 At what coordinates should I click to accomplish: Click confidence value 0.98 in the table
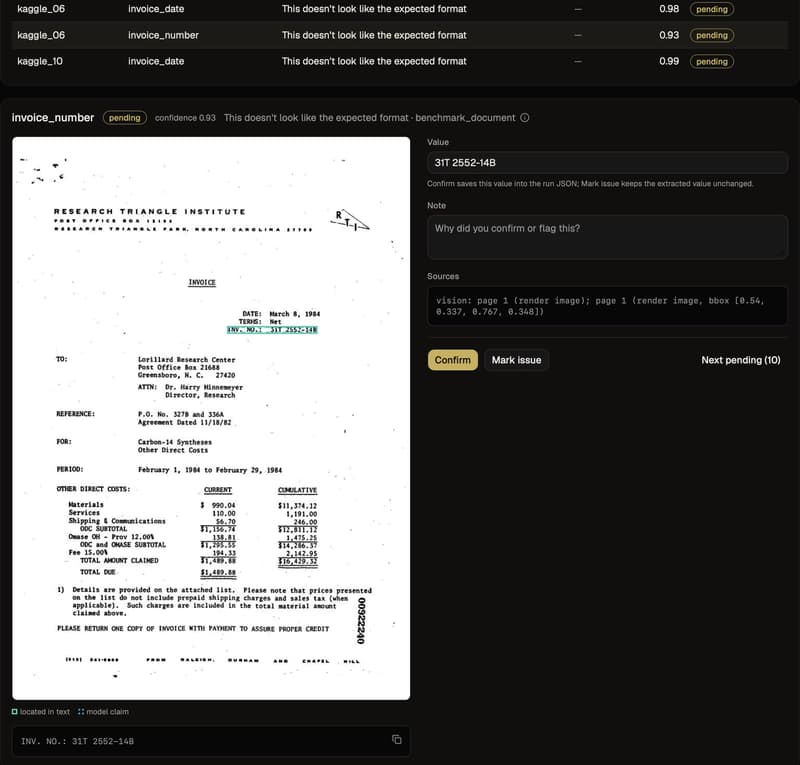pyautogui.click(x=669, y=9)
